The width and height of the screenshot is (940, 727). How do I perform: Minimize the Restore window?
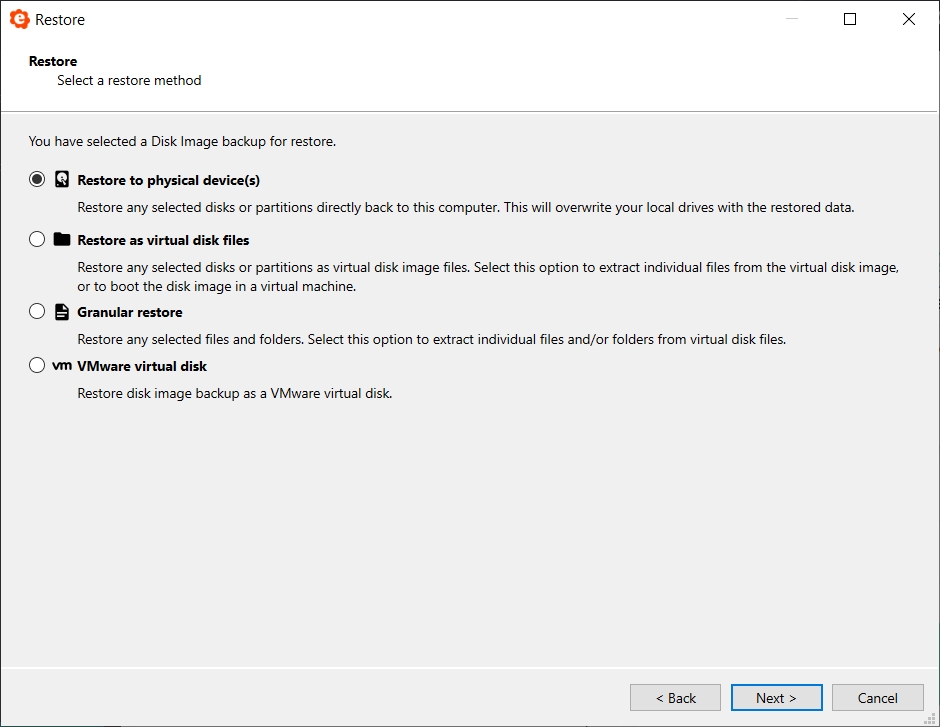tap(791, 19)
